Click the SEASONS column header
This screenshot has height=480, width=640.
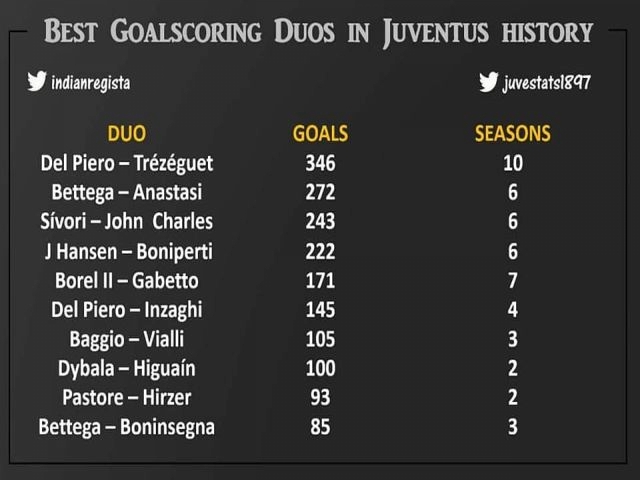pos(513,133)
